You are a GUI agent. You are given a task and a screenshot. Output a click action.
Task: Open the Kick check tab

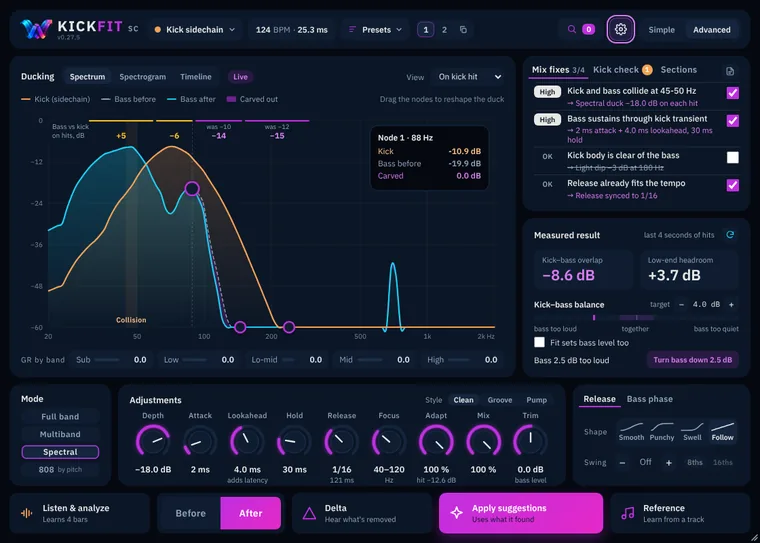tap(622, 70)
